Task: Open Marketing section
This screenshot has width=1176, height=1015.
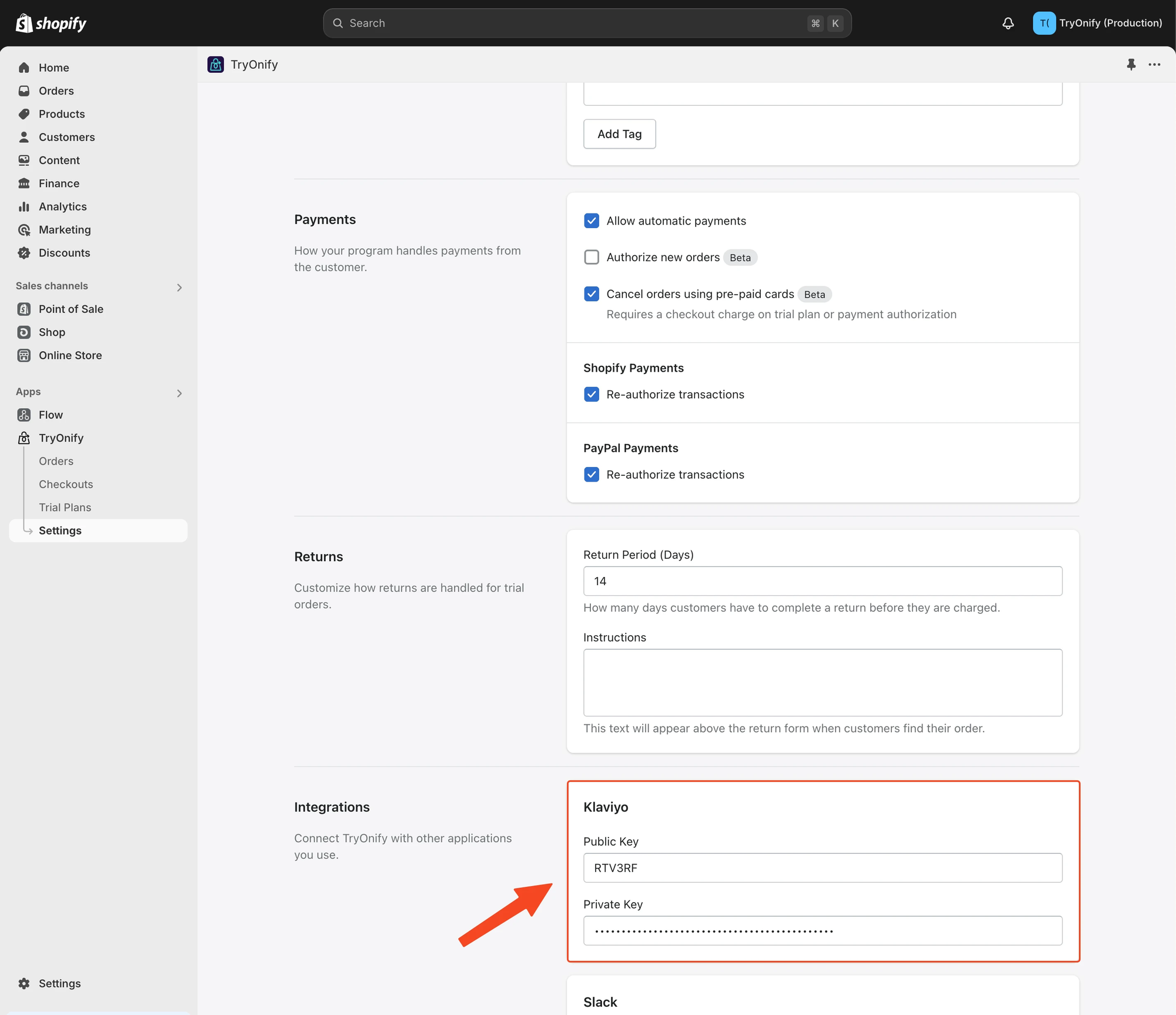Action: coord(65,230)
